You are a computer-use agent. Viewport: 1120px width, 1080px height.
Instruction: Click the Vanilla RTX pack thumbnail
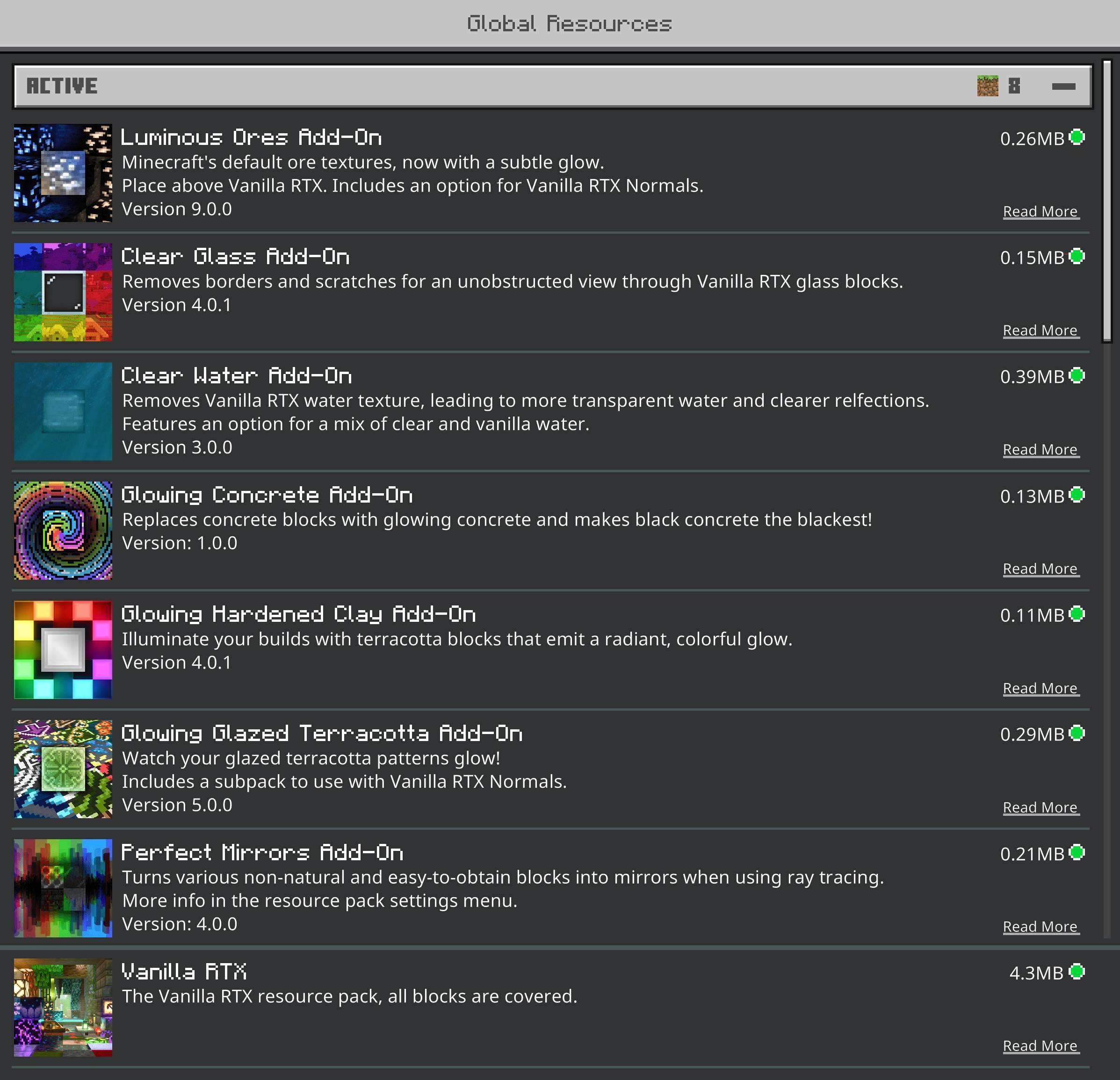tap(63, 1007)
